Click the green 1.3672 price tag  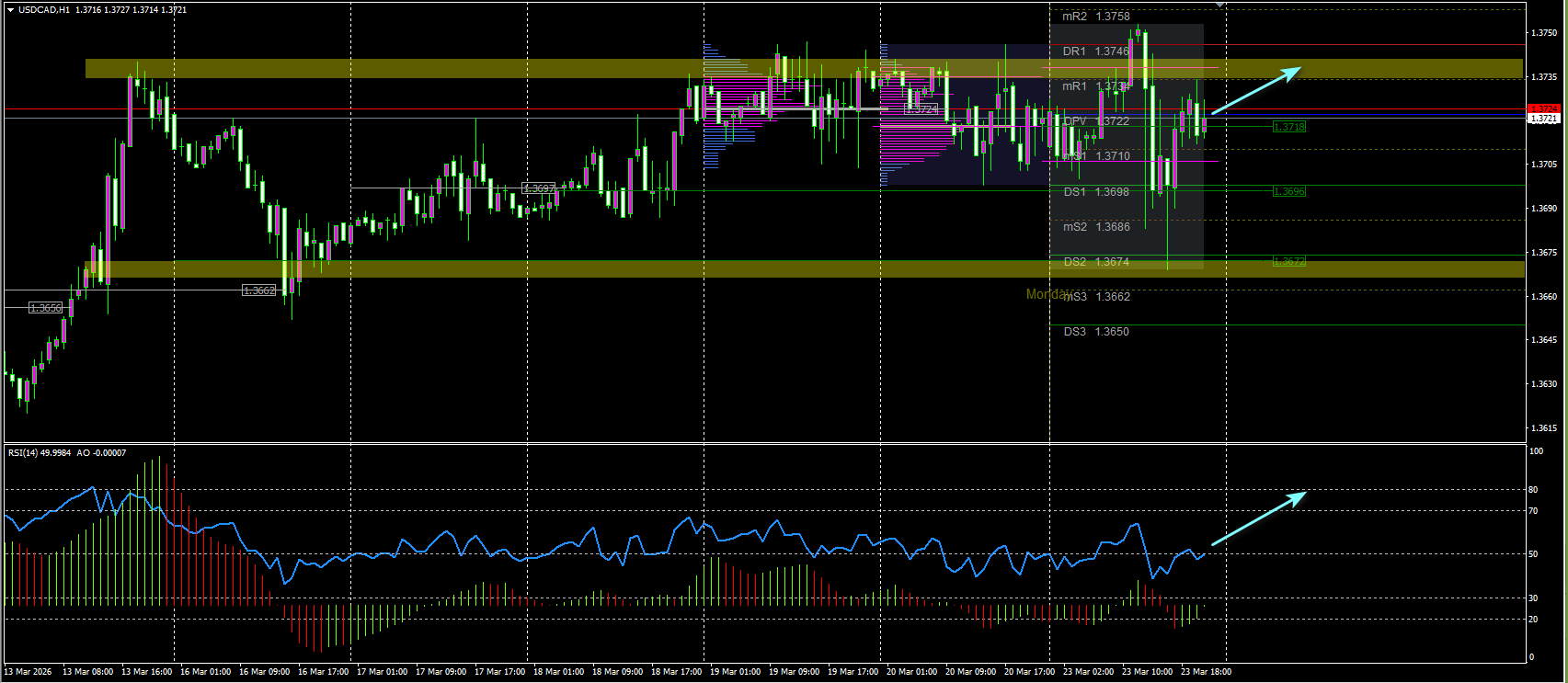(1289, 261)
